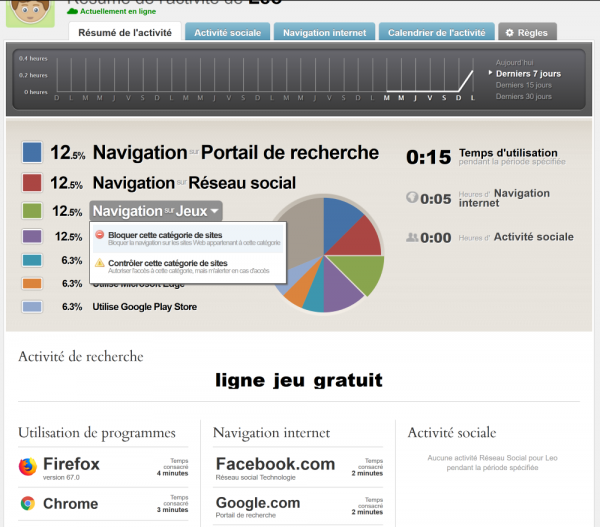Open the Navigation internet tab
The height and width of the screenshot is (527, 600).
tap(324, 32)
